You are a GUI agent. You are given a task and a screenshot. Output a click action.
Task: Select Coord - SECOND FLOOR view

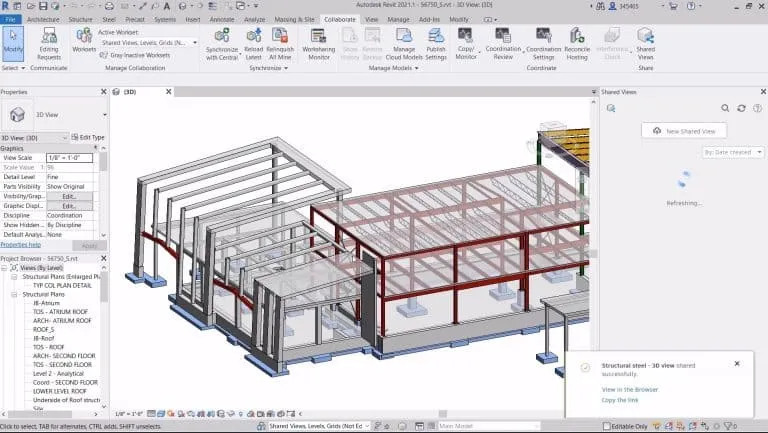click(65, 382)
